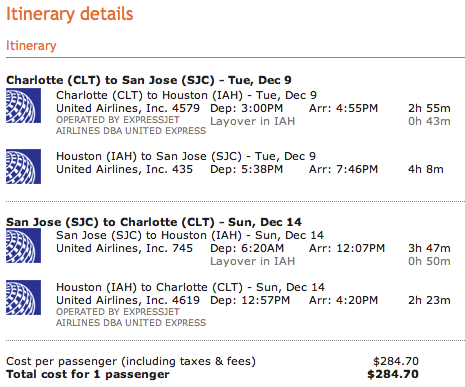Click San Jose to Charlotte Dec 14 header
Viewport: 465px width, 387px height.
coord(154,222)
